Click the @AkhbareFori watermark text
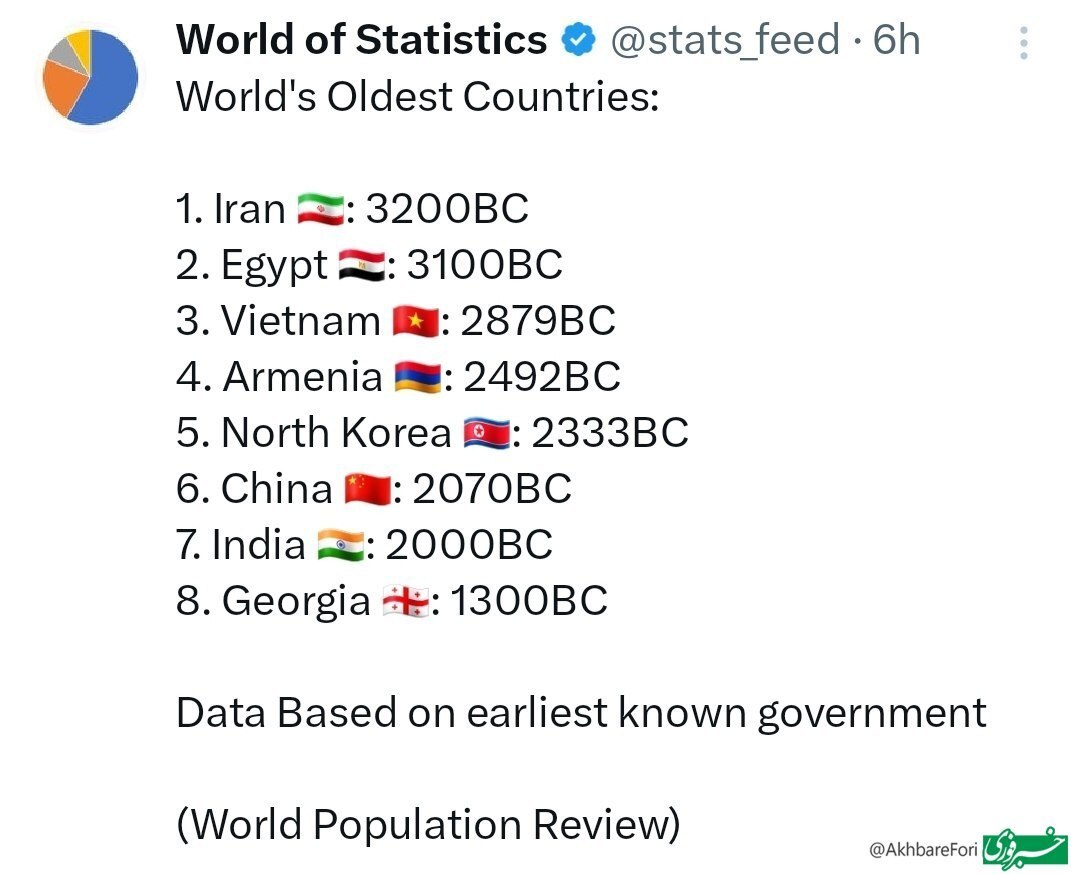The width and height of the screenshot is (1080, 874). (x=922, y=850)
